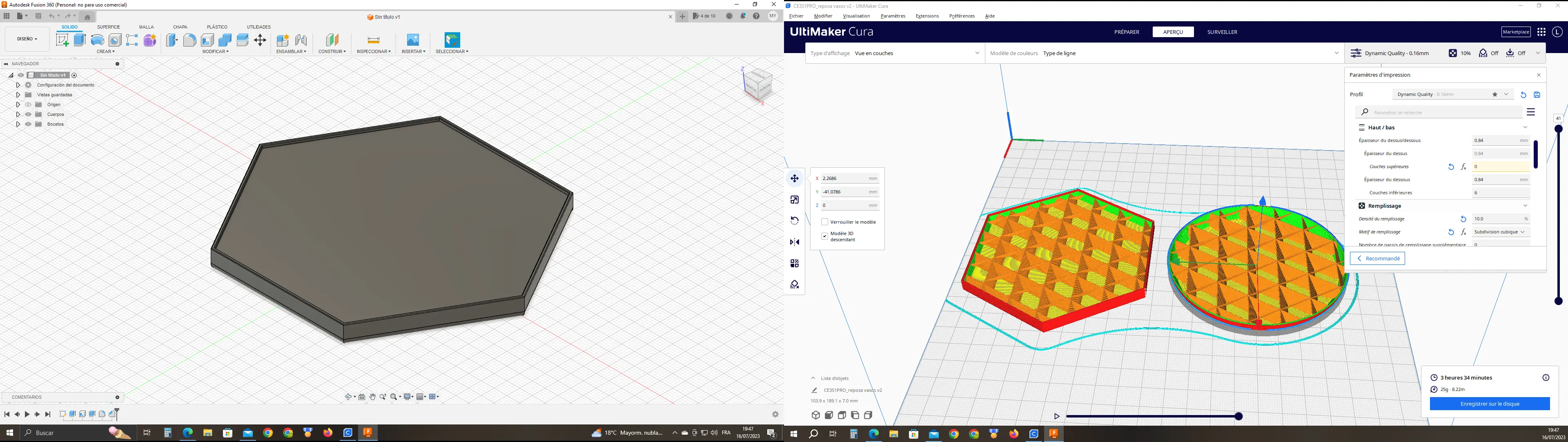Select the Create Sketch tool in Fusion

[x=62, y=40]
